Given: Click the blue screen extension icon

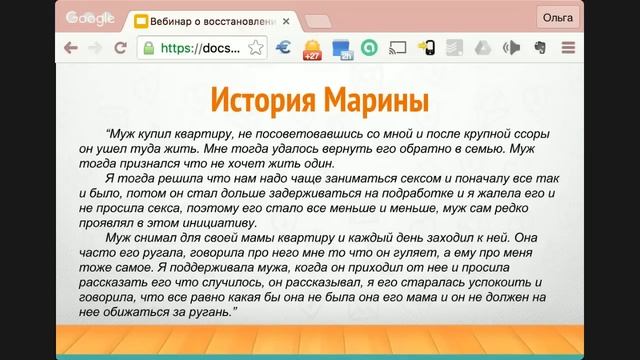Looking at the screenshot, I should pos(342,50).
